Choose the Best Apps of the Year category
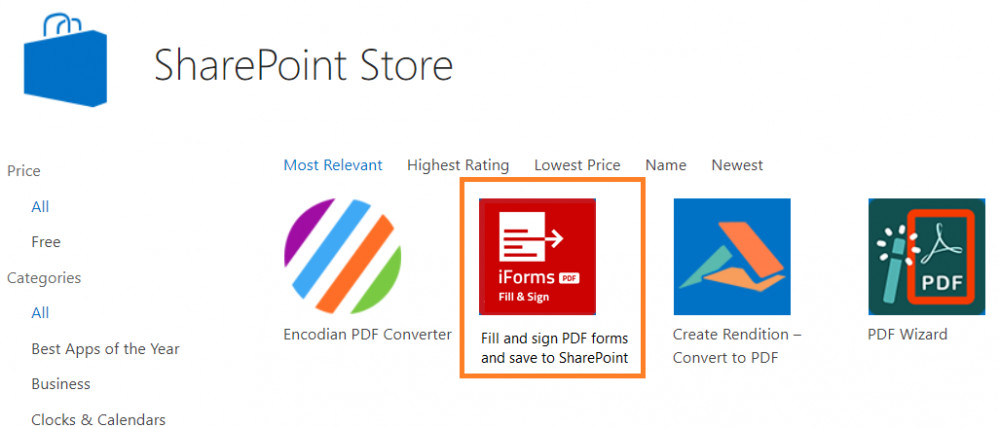Viewport: 1000px width, 428px height. (105, 349)
